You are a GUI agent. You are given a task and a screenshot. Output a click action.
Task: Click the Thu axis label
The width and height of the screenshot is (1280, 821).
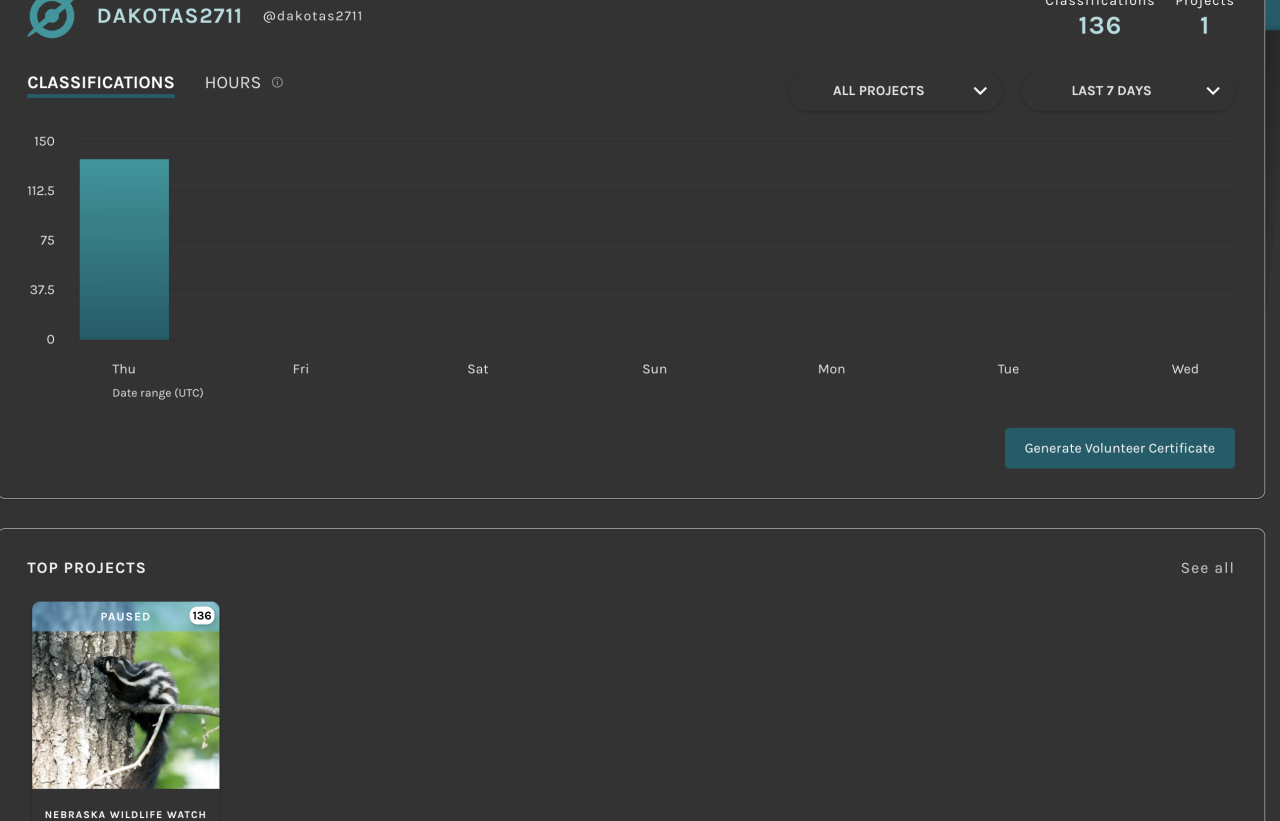[x=124, y=369]
